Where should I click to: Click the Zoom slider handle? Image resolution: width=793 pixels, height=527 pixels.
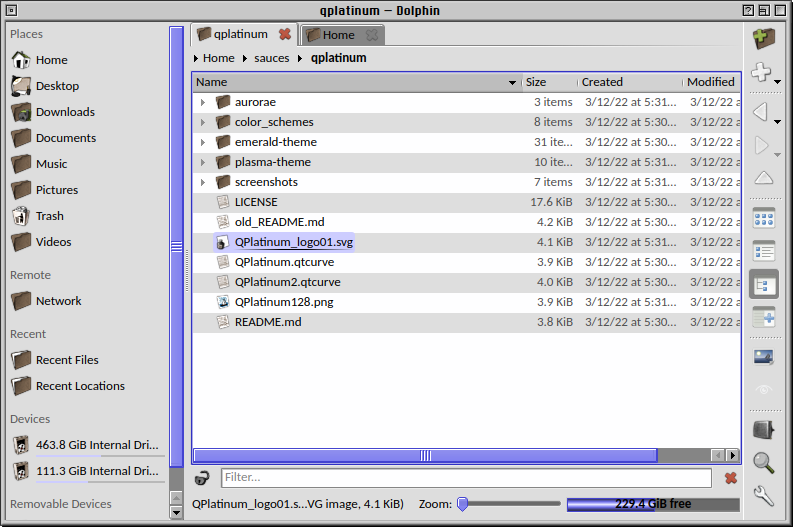point(462,504)
